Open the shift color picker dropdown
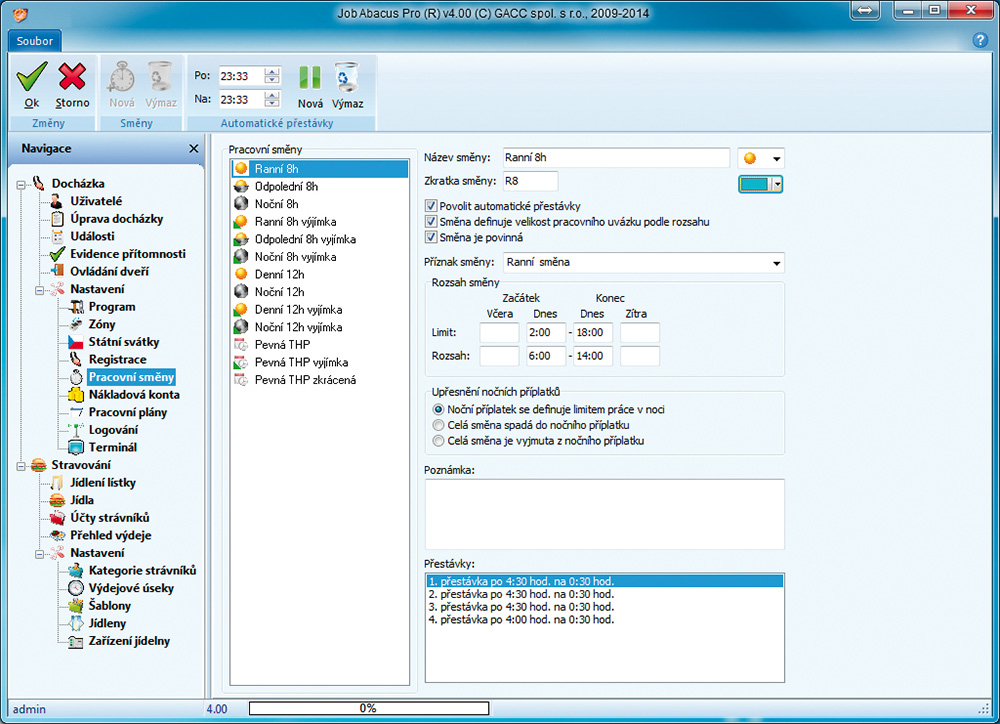 coord(776,184)
